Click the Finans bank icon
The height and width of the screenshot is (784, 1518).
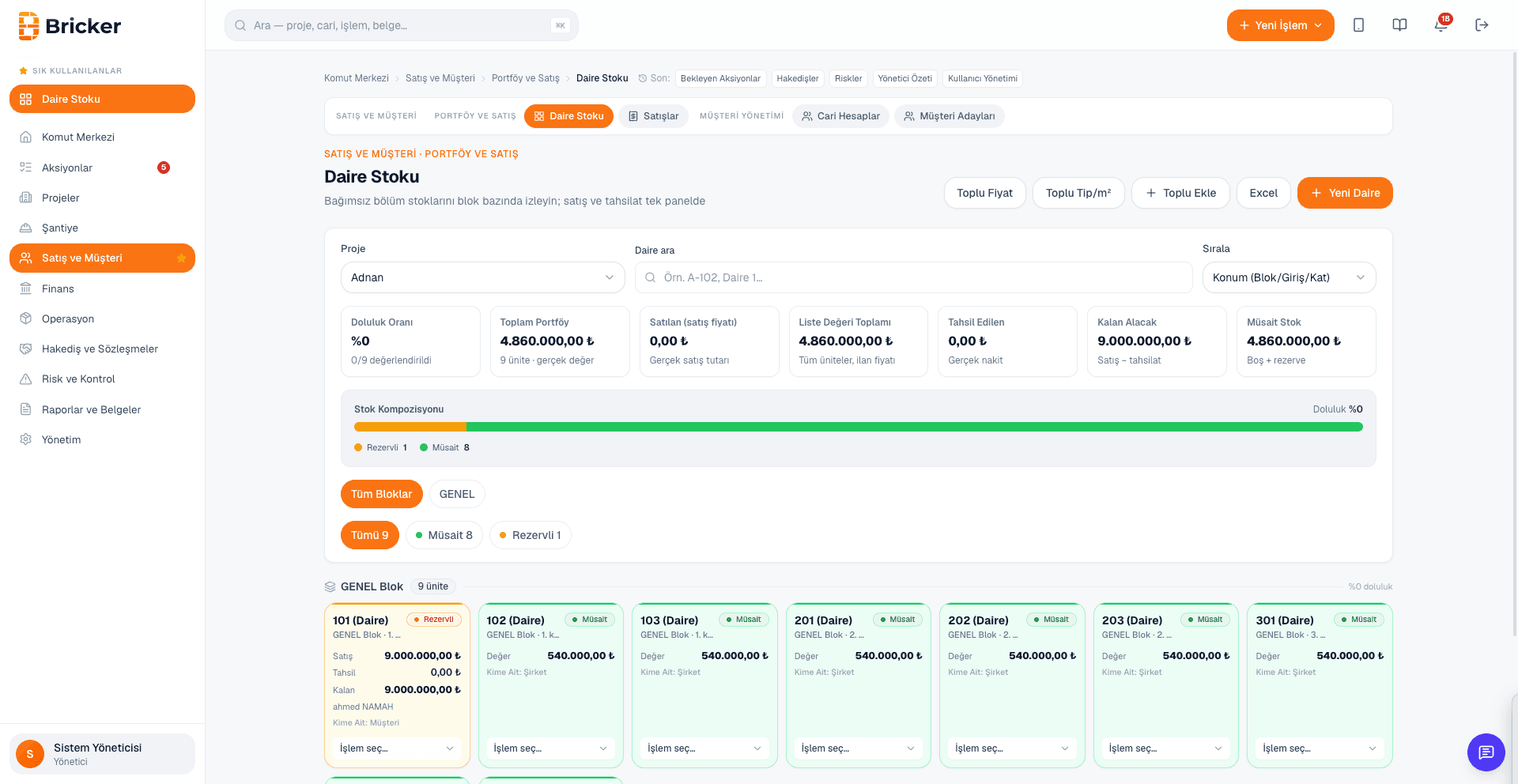pos(26,288)
